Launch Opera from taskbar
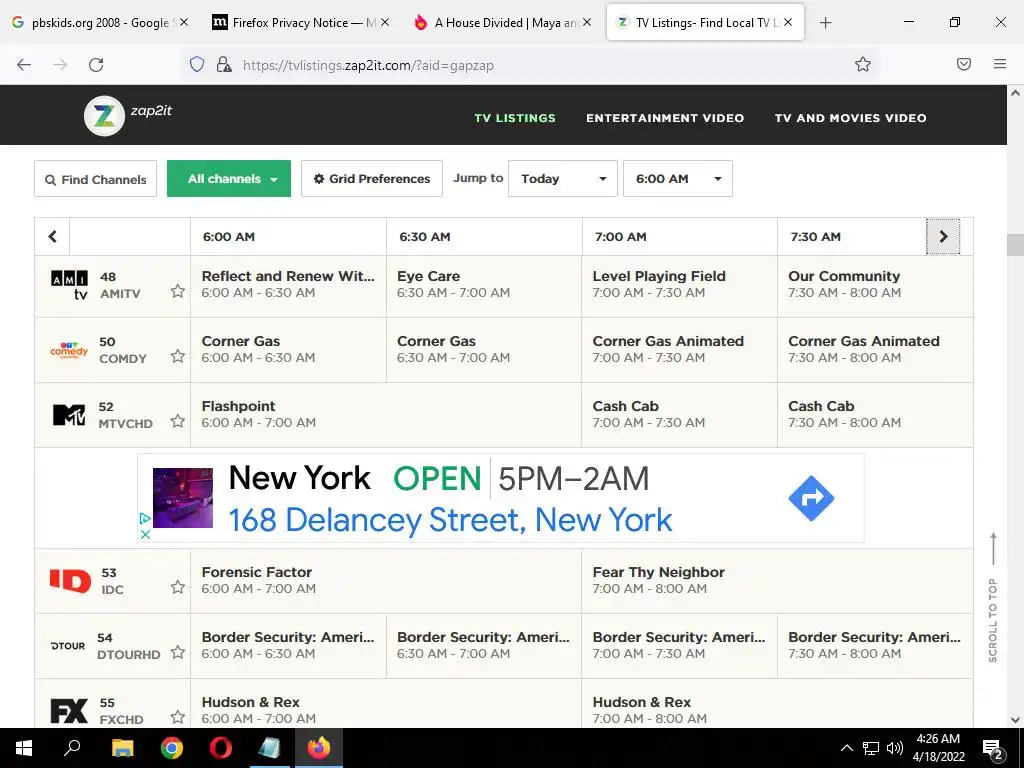The height and width of the screenshot is (768, 1024). (221, 748)
